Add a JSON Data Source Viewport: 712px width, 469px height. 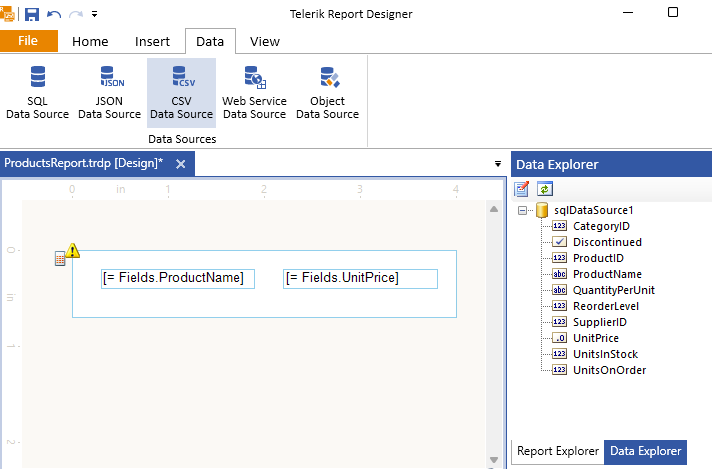[109, 92]
